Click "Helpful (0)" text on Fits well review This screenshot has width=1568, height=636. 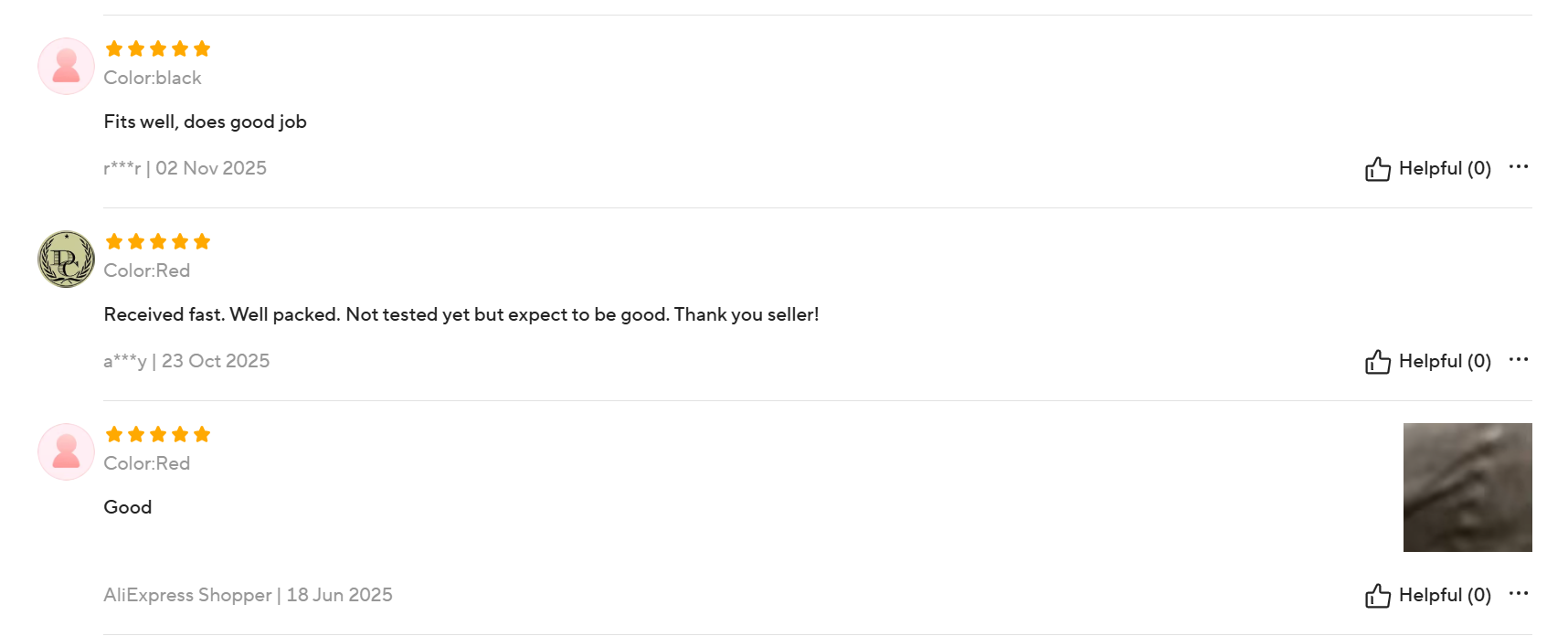[1444, 169]
